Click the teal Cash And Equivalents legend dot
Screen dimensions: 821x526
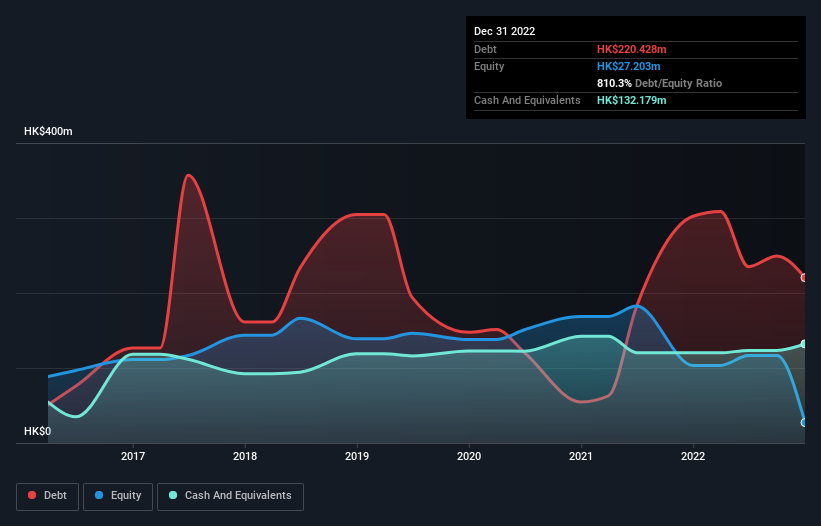(173, 495)
